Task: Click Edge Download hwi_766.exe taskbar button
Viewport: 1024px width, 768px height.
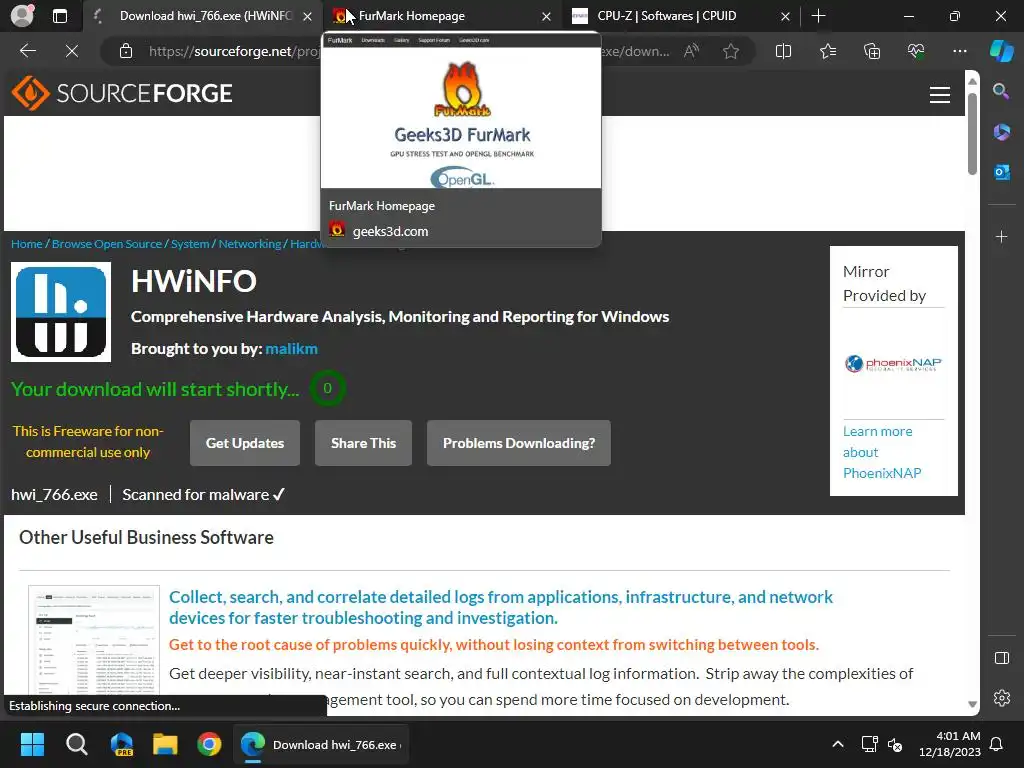Action: click(321, 744)
